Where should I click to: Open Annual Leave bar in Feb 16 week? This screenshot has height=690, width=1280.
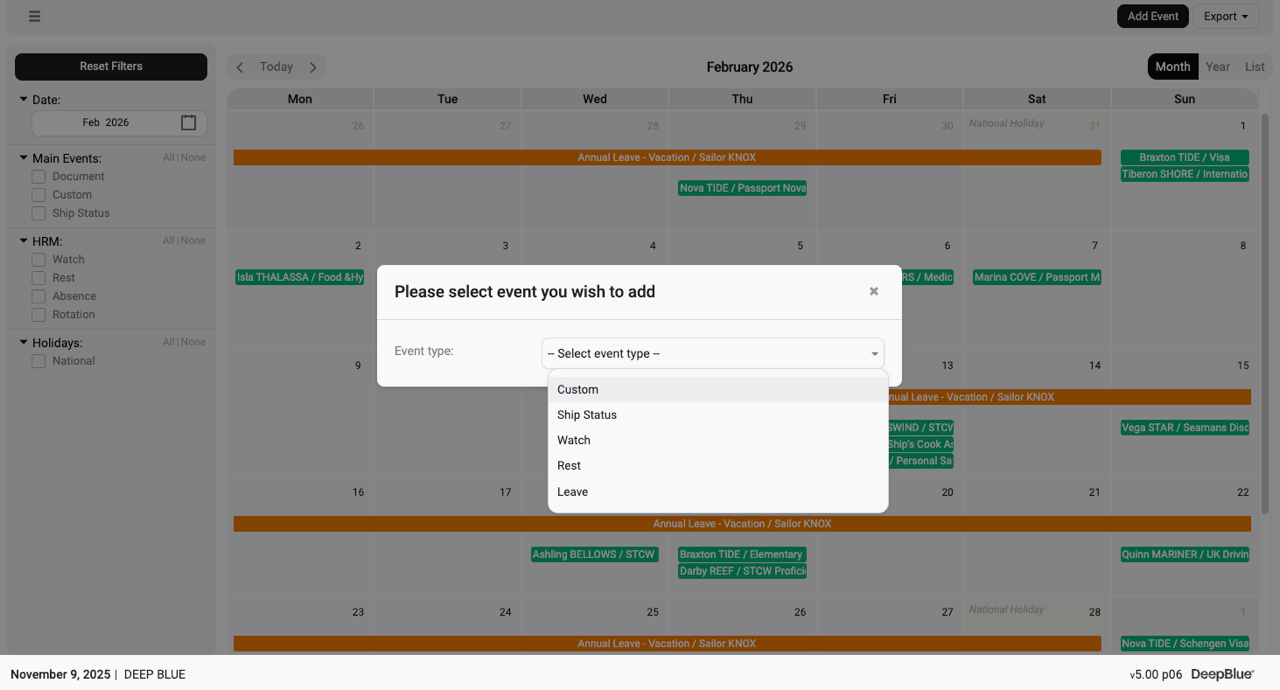click(x=742, y=524)
